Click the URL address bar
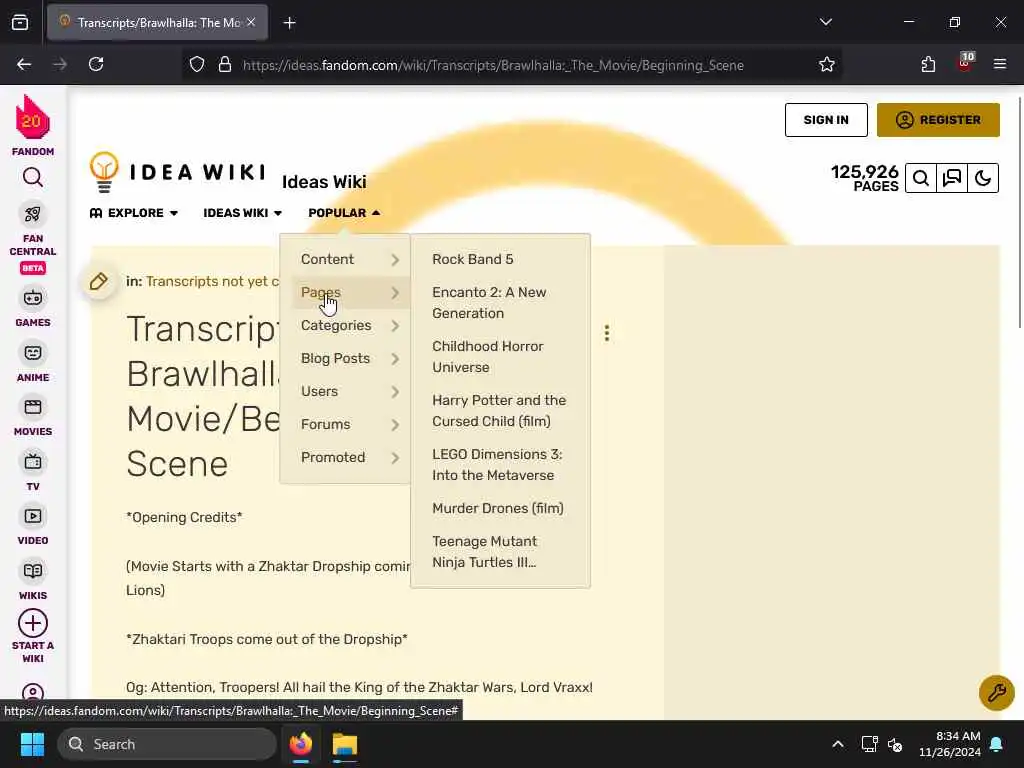The image size is (1024, 768). pyautogui.click(x=493, y=65)
